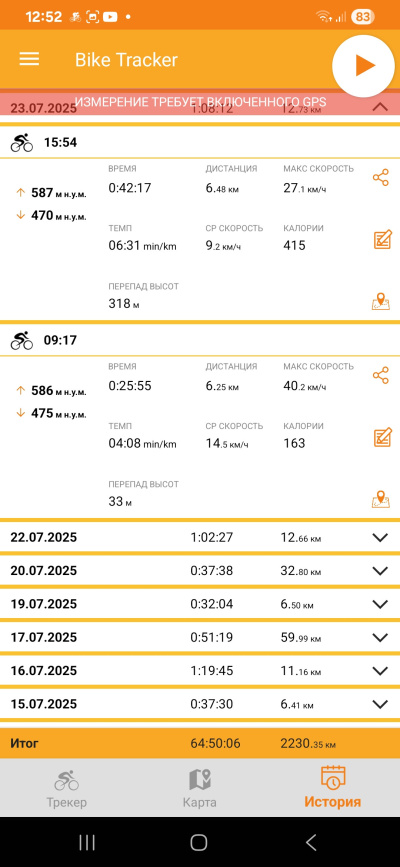Select the История tab
The image size is (400, 867).
pyautogui.click(x=333, y=788)
